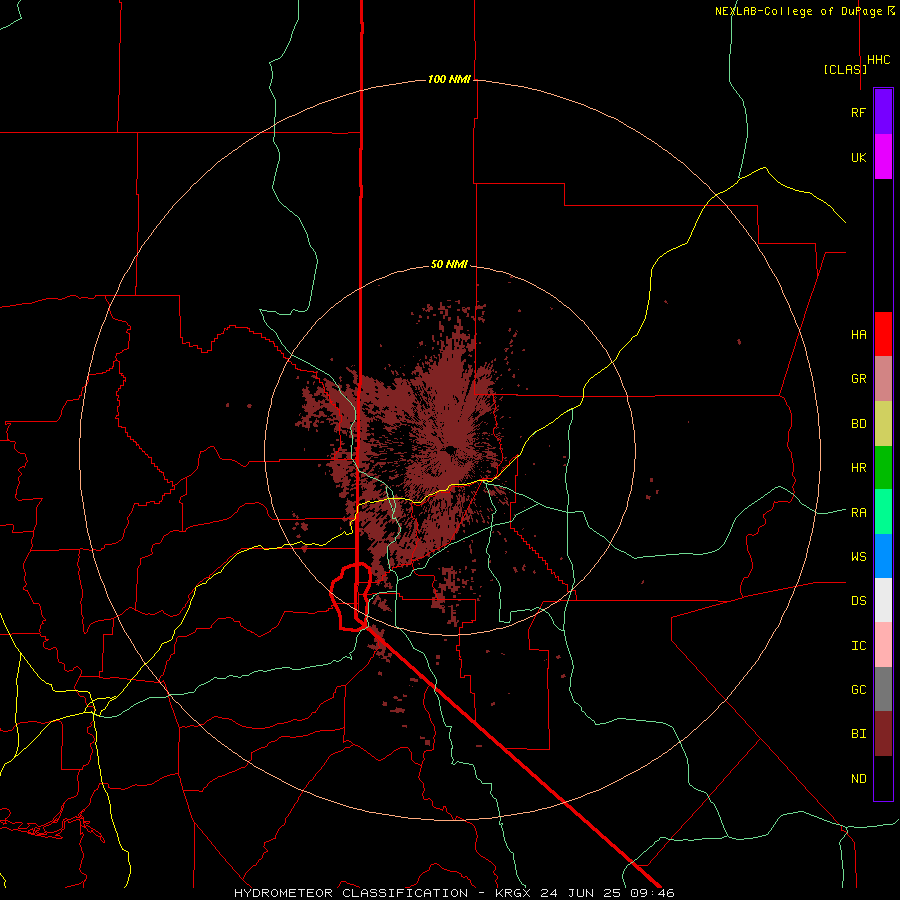Screen dimensions: 900x900
Task: Click the DS legend label
Action: (x=858, y=601)
